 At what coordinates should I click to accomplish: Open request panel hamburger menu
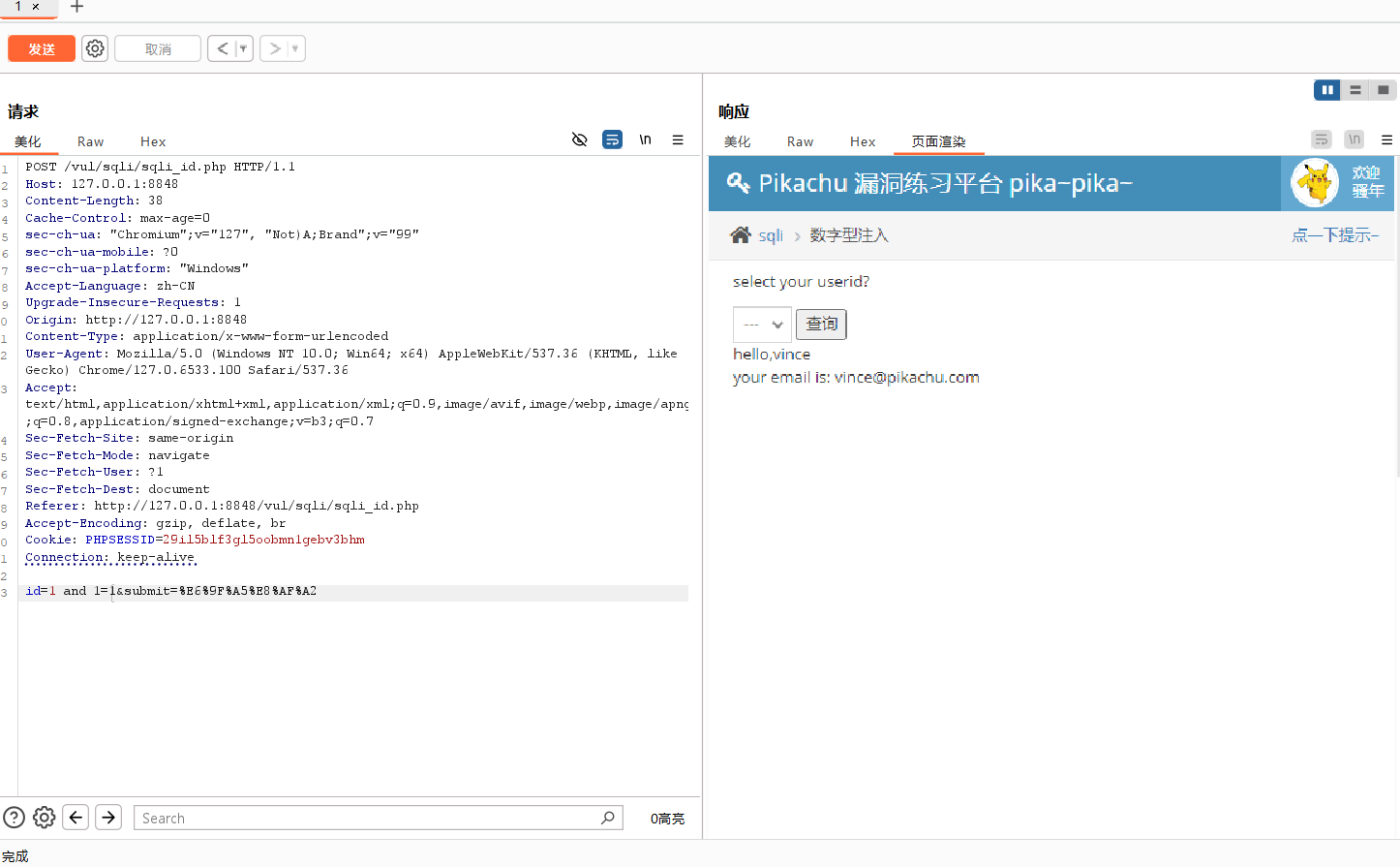678,139
